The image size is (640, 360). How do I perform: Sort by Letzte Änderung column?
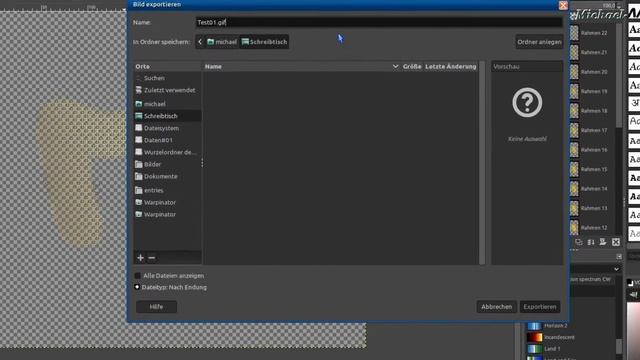click(x=451, y=67)
